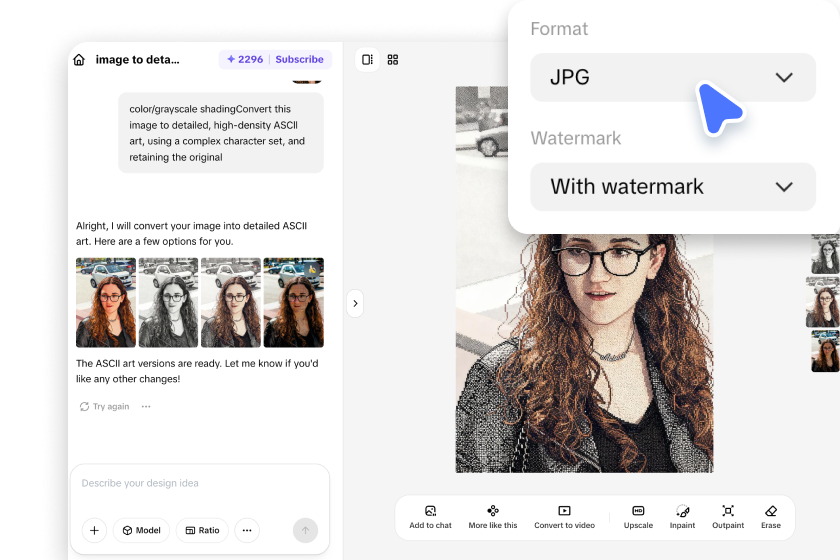Collapse the chat panel with arrow button
This screenshot has width=840, height=560.
(355, 304)
